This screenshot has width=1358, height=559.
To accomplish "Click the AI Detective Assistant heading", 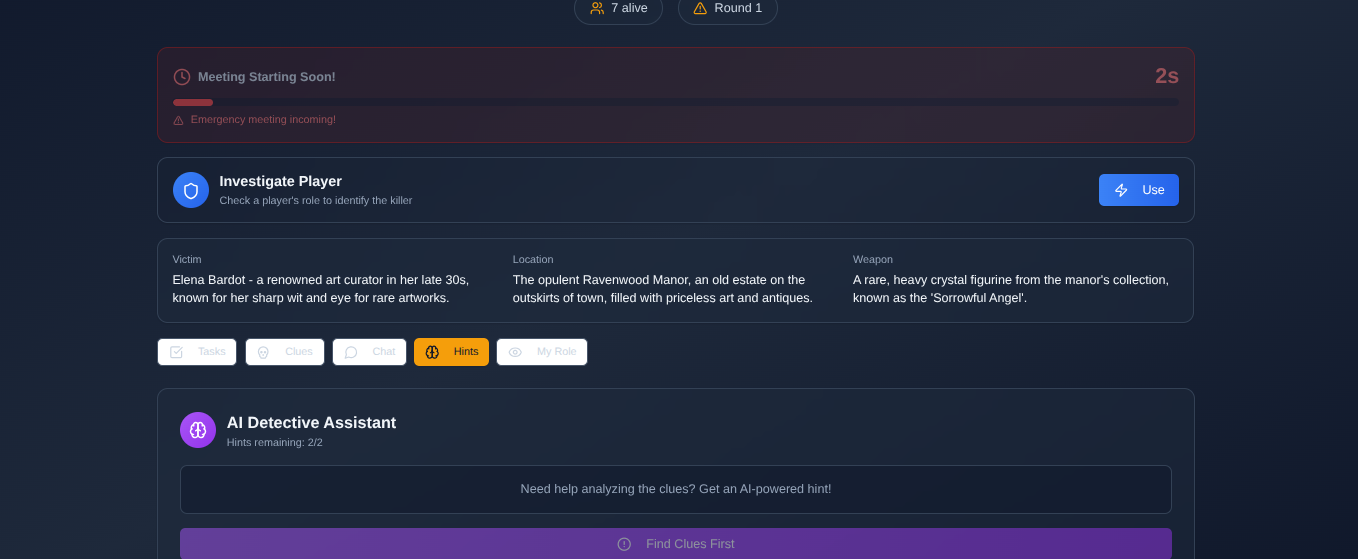I will (311, 423).
